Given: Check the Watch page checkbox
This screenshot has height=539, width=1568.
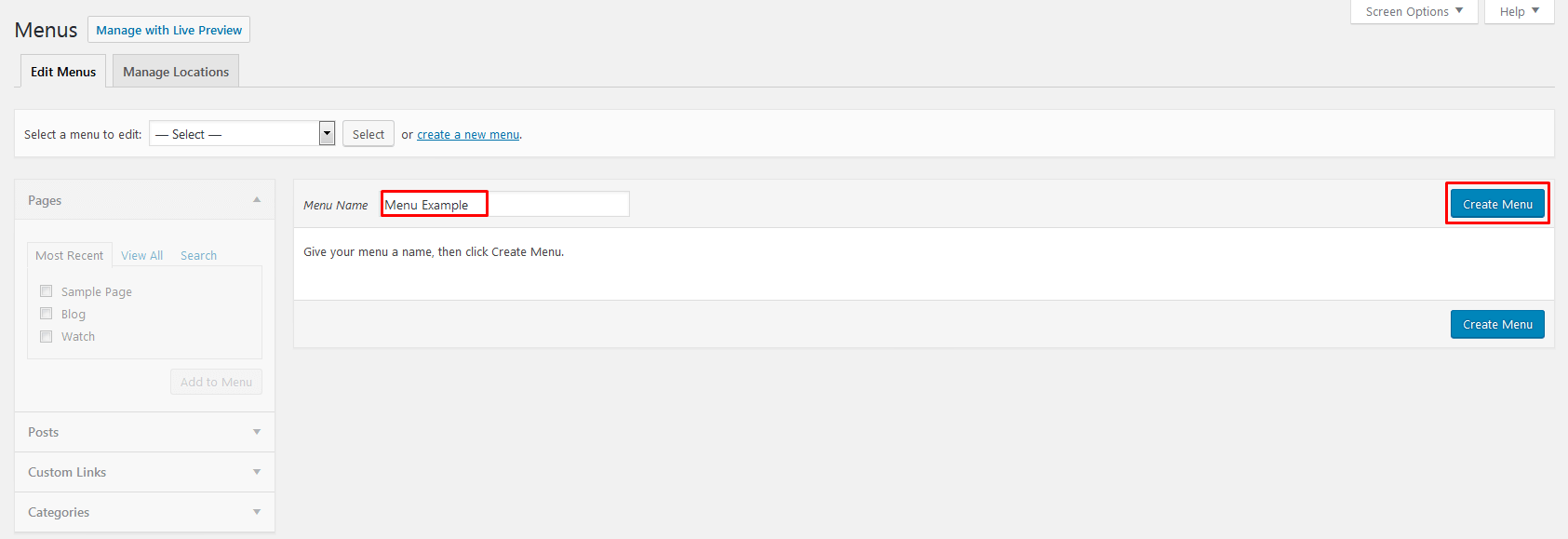Looking at the screenshot, I should coord(47,336).
